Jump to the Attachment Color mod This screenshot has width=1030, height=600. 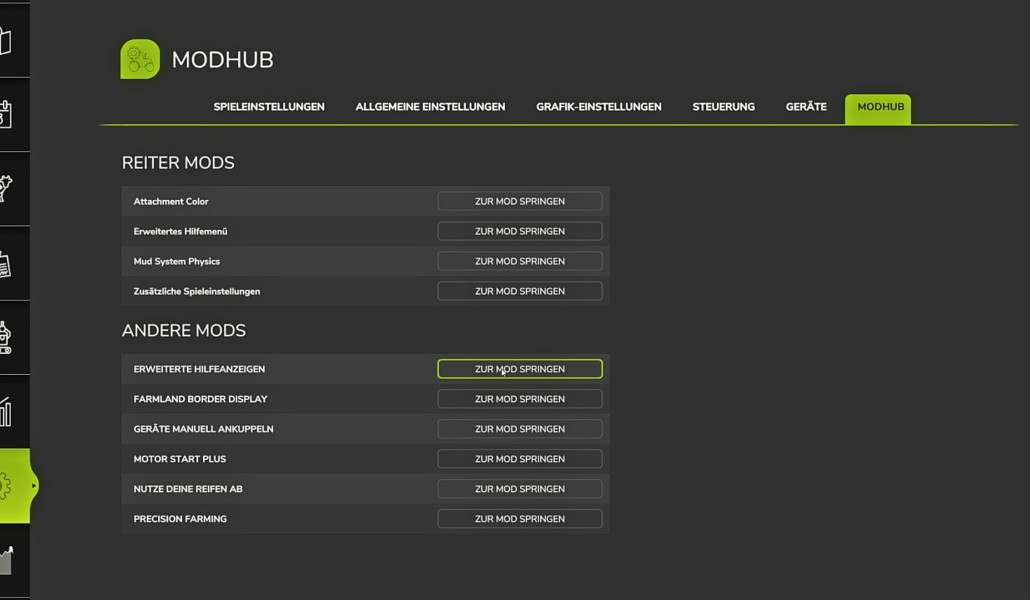(x=520, y=201)
